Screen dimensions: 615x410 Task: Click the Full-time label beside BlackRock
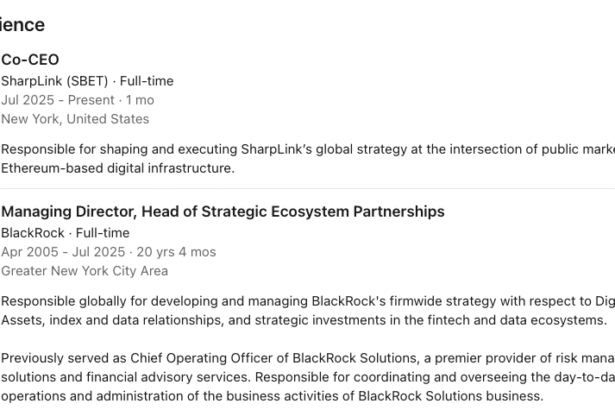click(x=103, y=233)
